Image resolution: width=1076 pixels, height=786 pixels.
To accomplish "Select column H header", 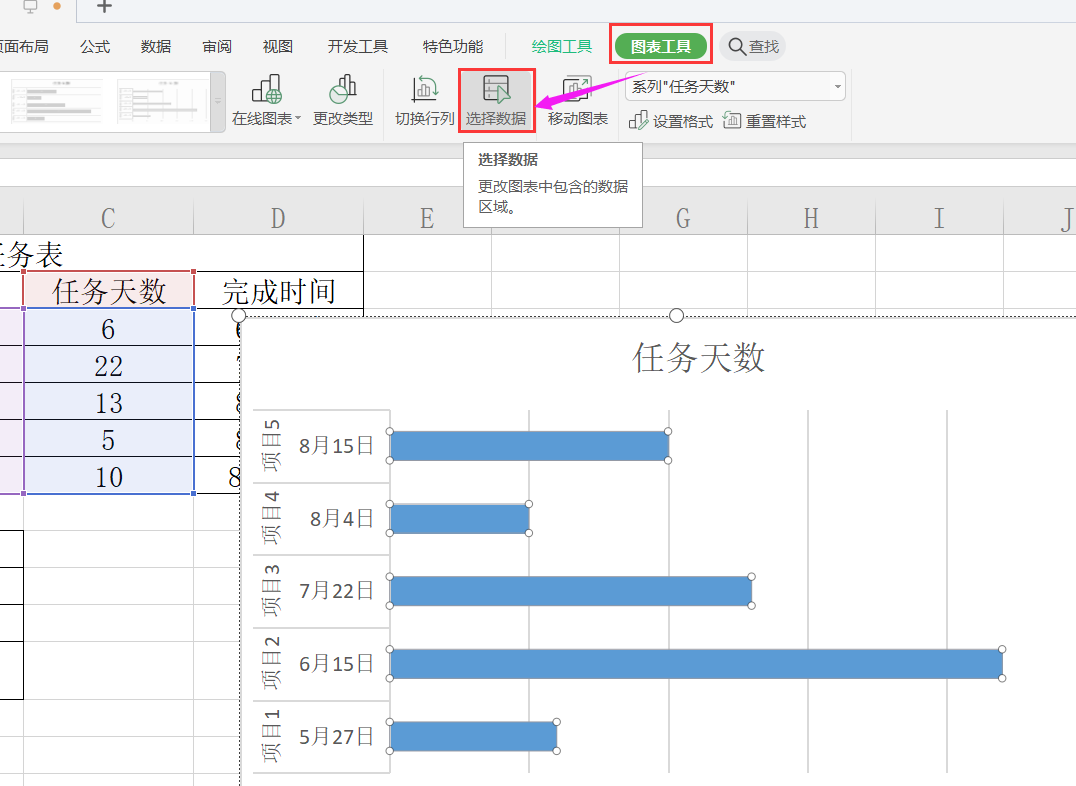I will click(x=811, y=218).
